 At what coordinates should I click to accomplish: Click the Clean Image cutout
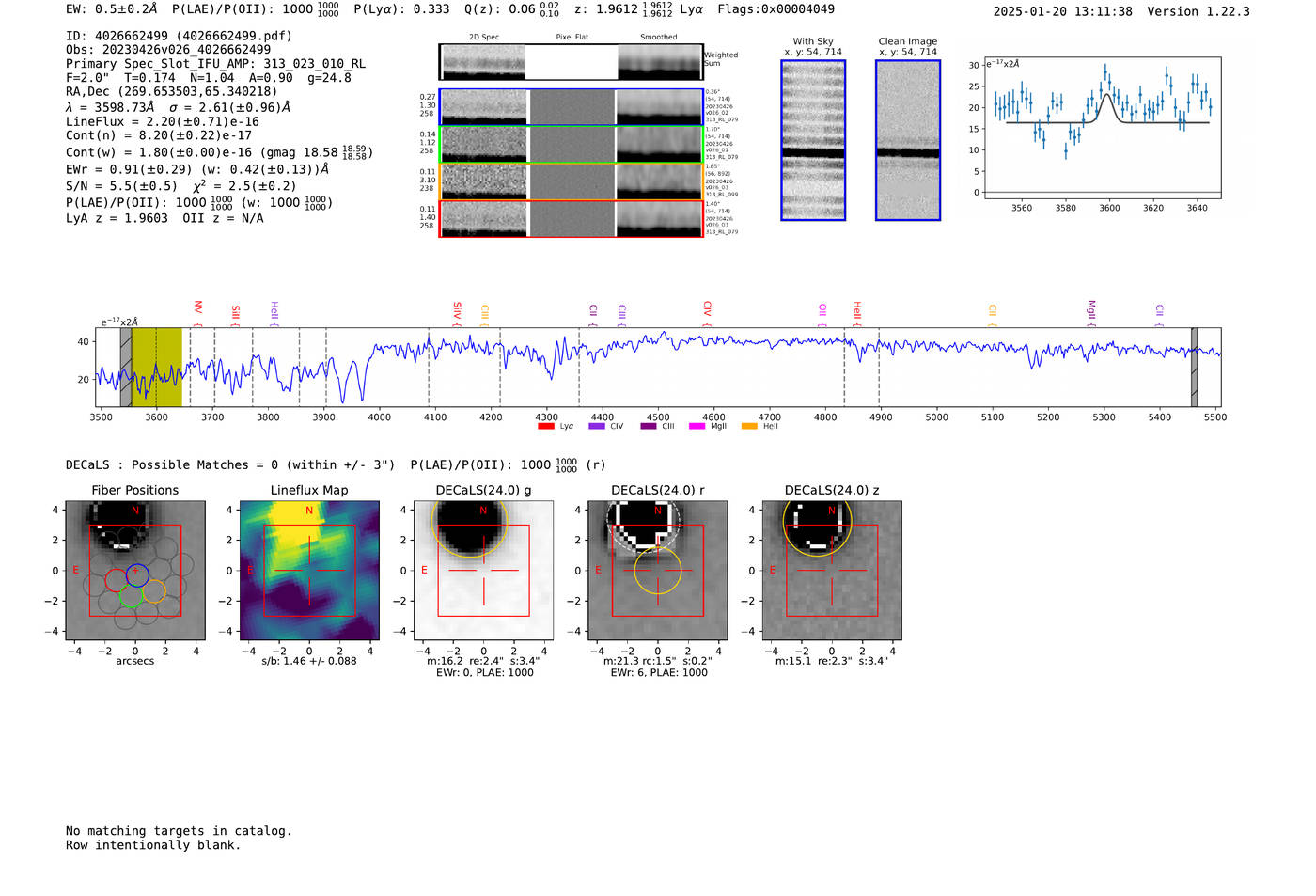click(908, 140)
